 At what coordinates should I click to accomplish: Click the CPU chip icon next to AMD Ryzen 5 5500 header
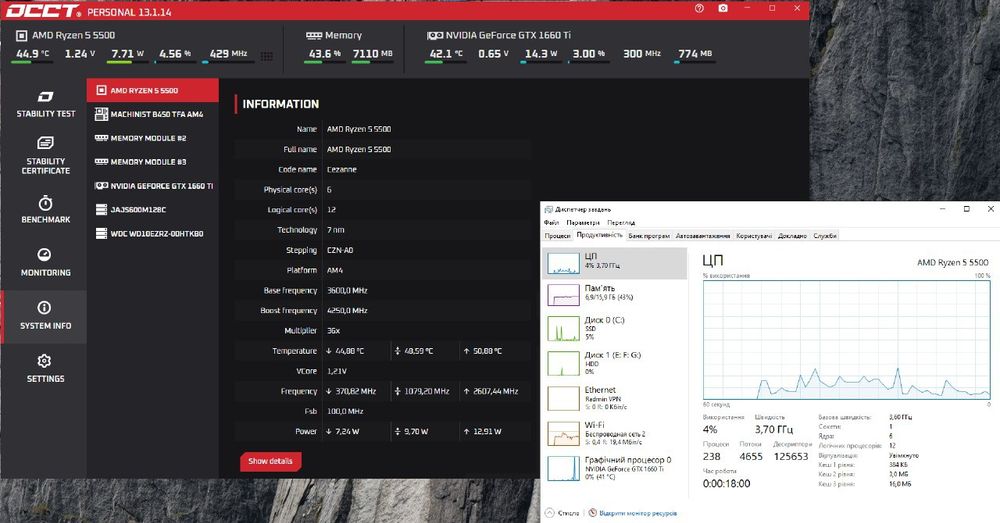(x=22, y=36)
